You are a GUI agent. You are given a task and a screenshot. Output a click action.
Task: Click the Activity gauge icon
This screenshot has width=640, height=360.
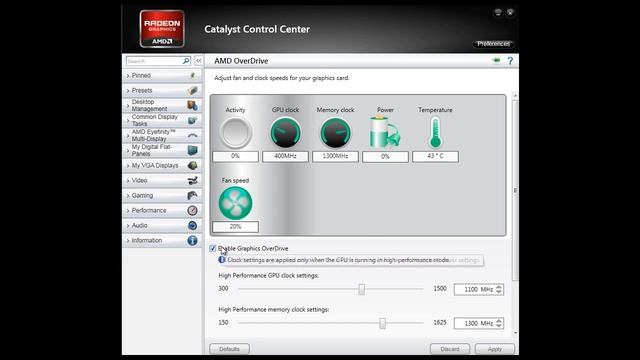point(236,133)
